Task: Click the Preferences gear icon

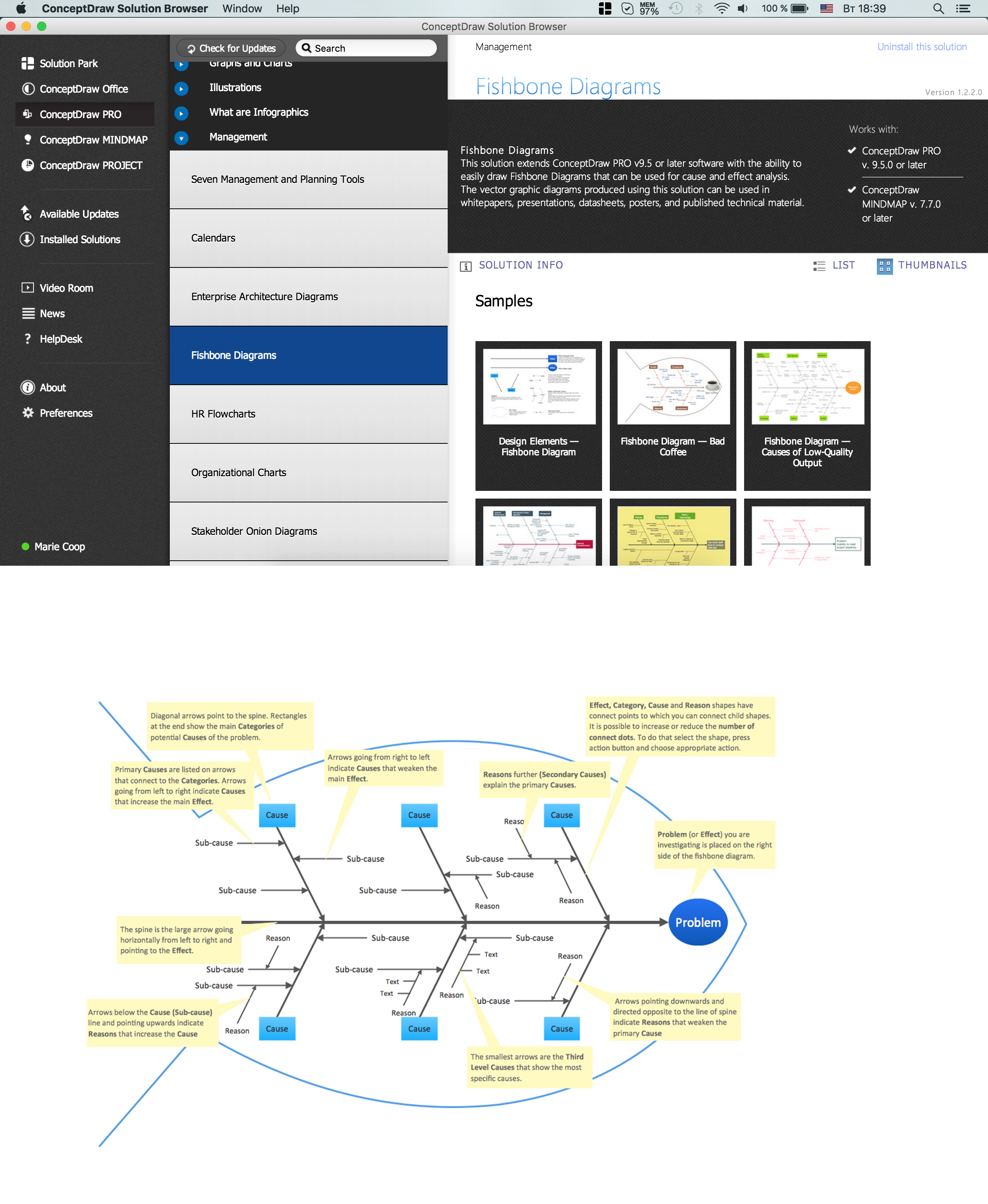Action: click(27, 413)
